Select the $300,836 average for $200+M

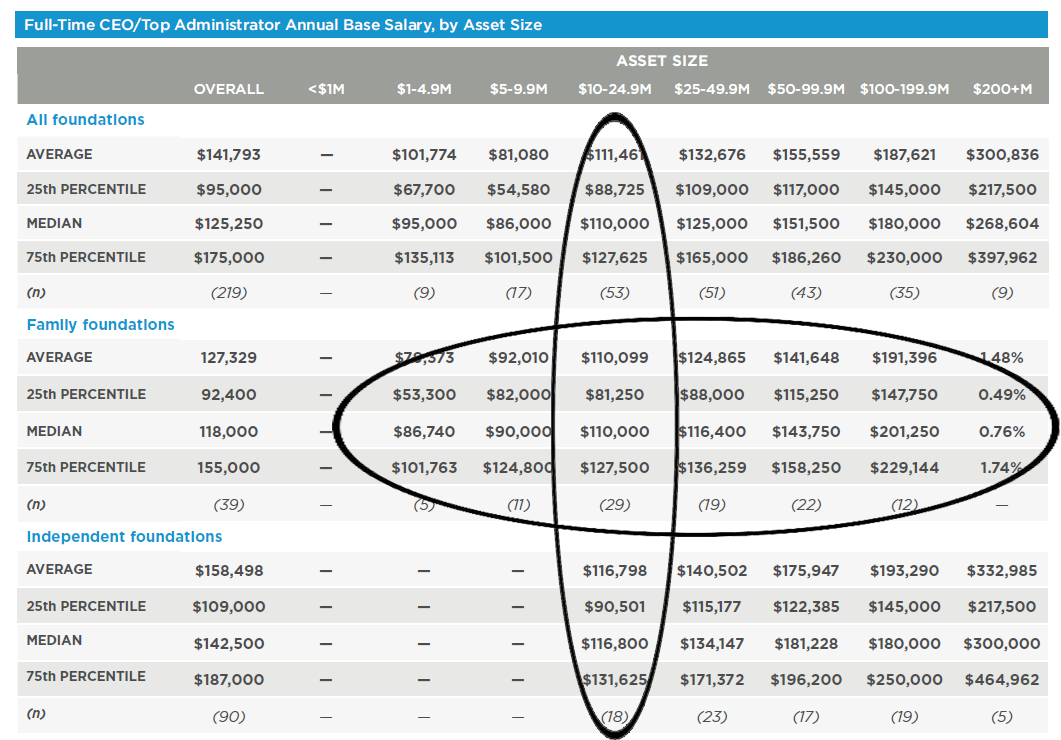tap(1003, 154)
